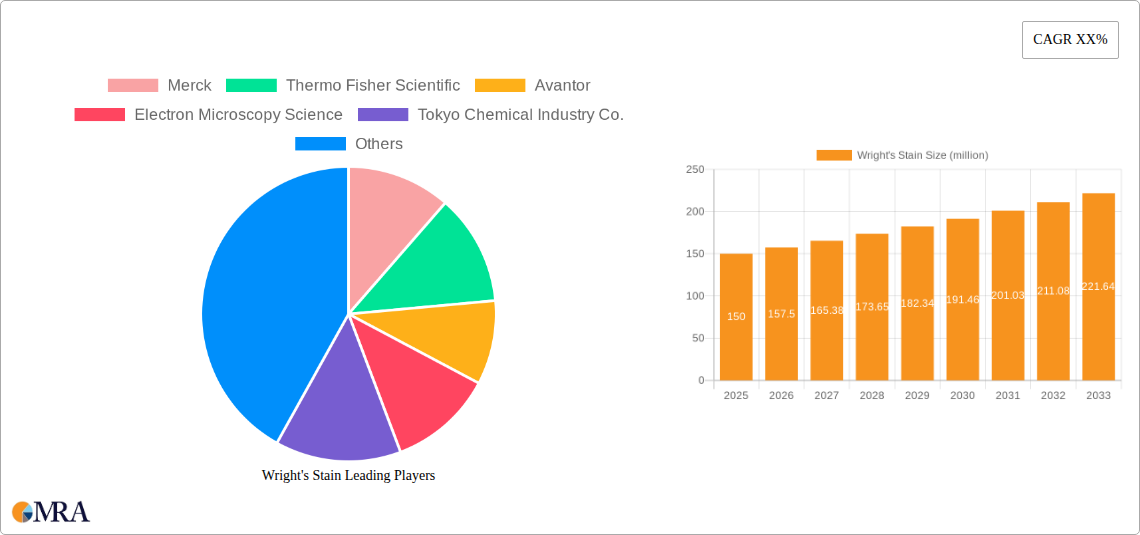1140x535 pixels.
Task: Click the 2025 x-axis label
Action: click(736, 395)
